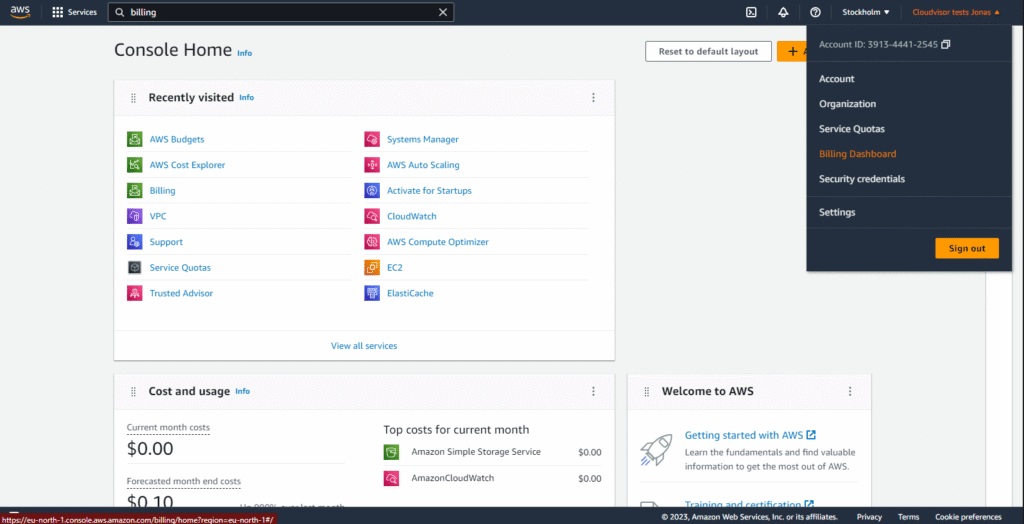This screenshot has height=524, width=1024.
Task: Open Billing Dashboard in the account menu
Action: pos(857,154)
